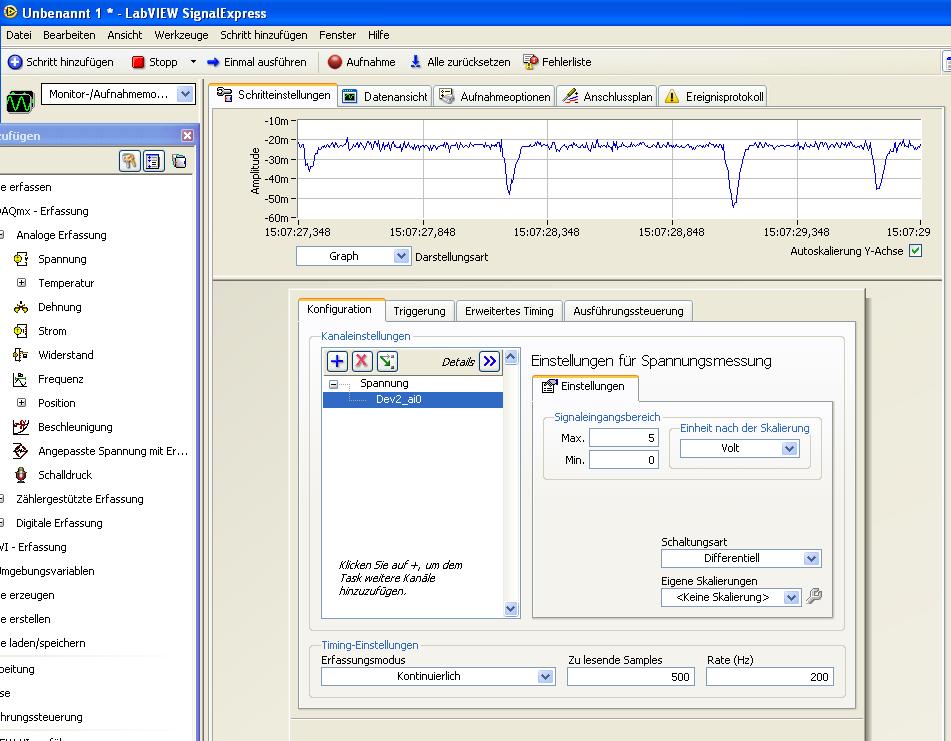Viewport: 951px width, 741px height.
Task: Switch to the Triggerung tab
Action: [419, 311]
